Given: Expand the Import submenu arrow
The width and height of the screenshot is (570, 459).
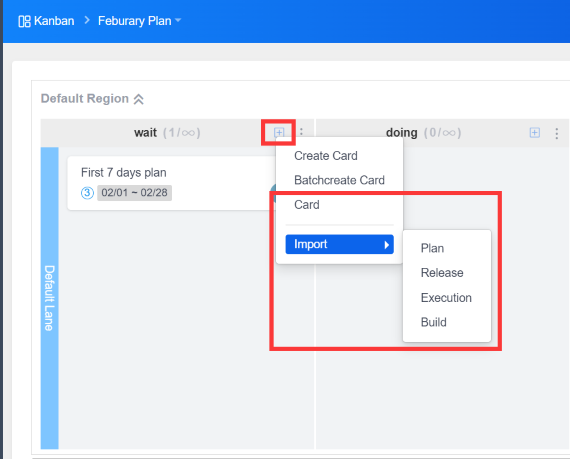Looking at the screenshot, I should pyautogui.click(x=387, y=245).
